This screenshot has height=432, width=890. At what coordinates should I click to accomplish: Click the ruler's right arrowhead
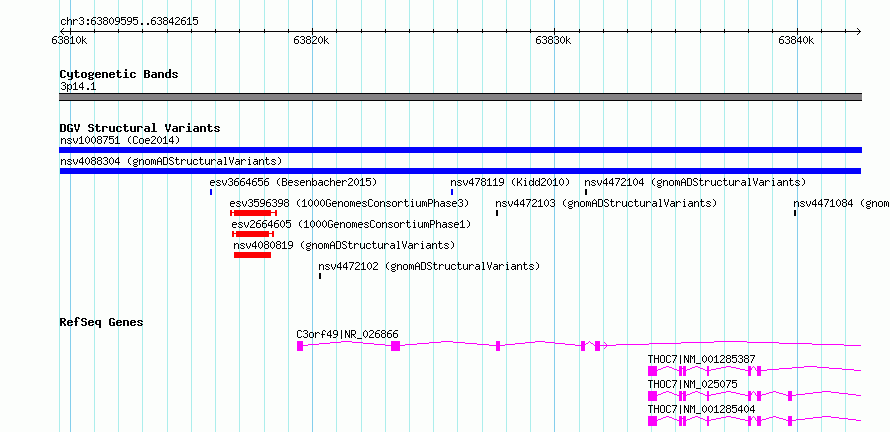tap(858, 31)
